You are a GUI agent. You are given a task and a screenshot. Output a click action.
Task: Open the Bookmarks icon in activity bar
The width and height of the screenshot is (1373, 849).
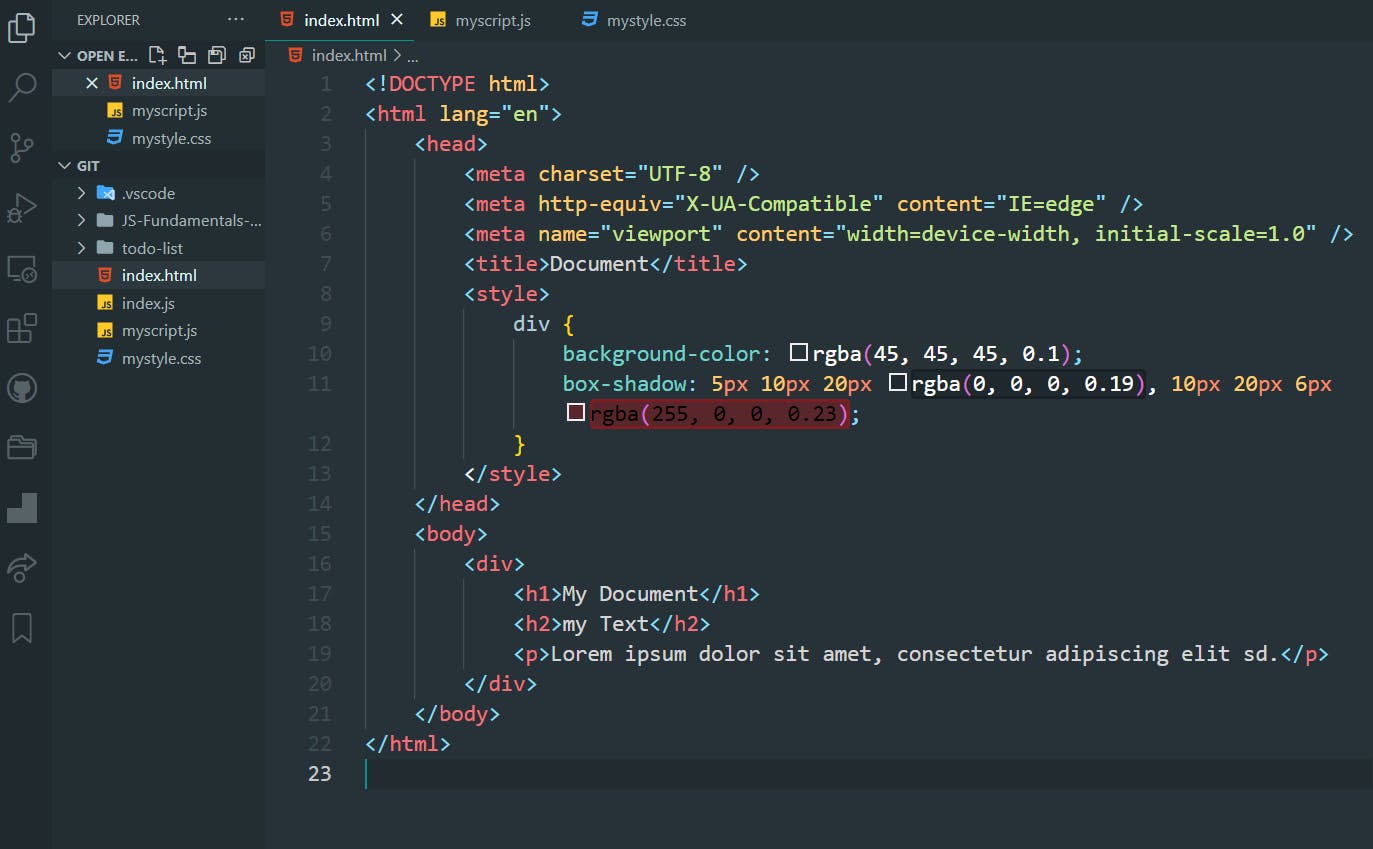(22, 628)
